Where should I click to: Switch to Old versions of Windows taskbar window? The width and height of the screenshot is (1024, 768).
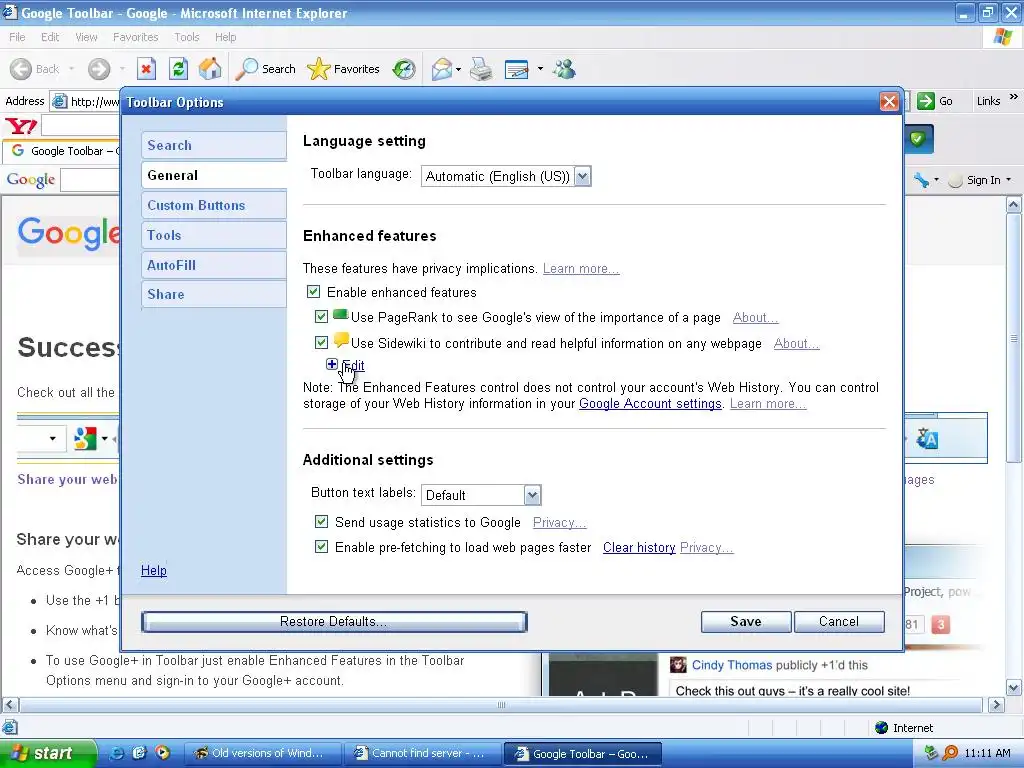pyautogui.click(x=263, y=753)
